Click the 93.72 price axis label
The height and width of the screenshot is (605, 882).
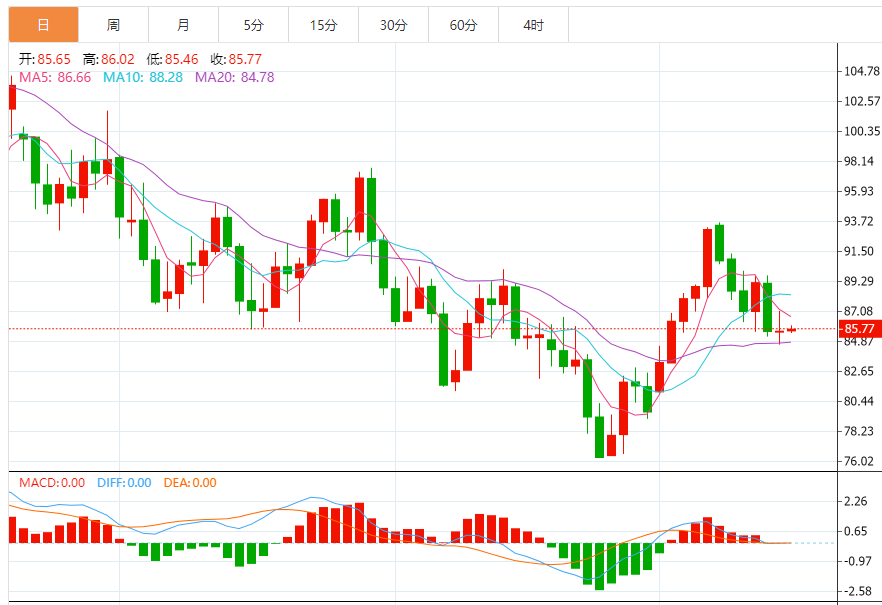point(858,221)
